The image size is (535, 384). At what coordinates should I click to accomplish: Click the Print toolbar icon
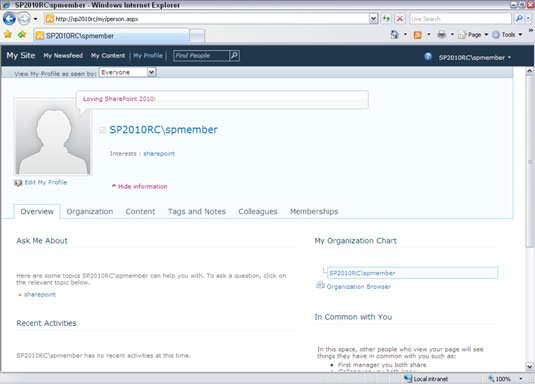(442, 34)
